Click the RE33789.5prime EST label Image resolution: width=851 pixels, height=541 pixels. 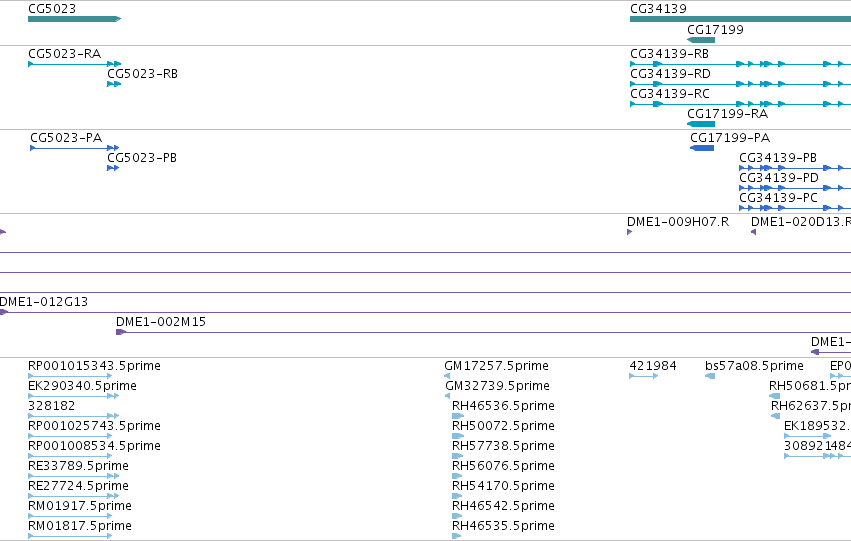(78, 466)
